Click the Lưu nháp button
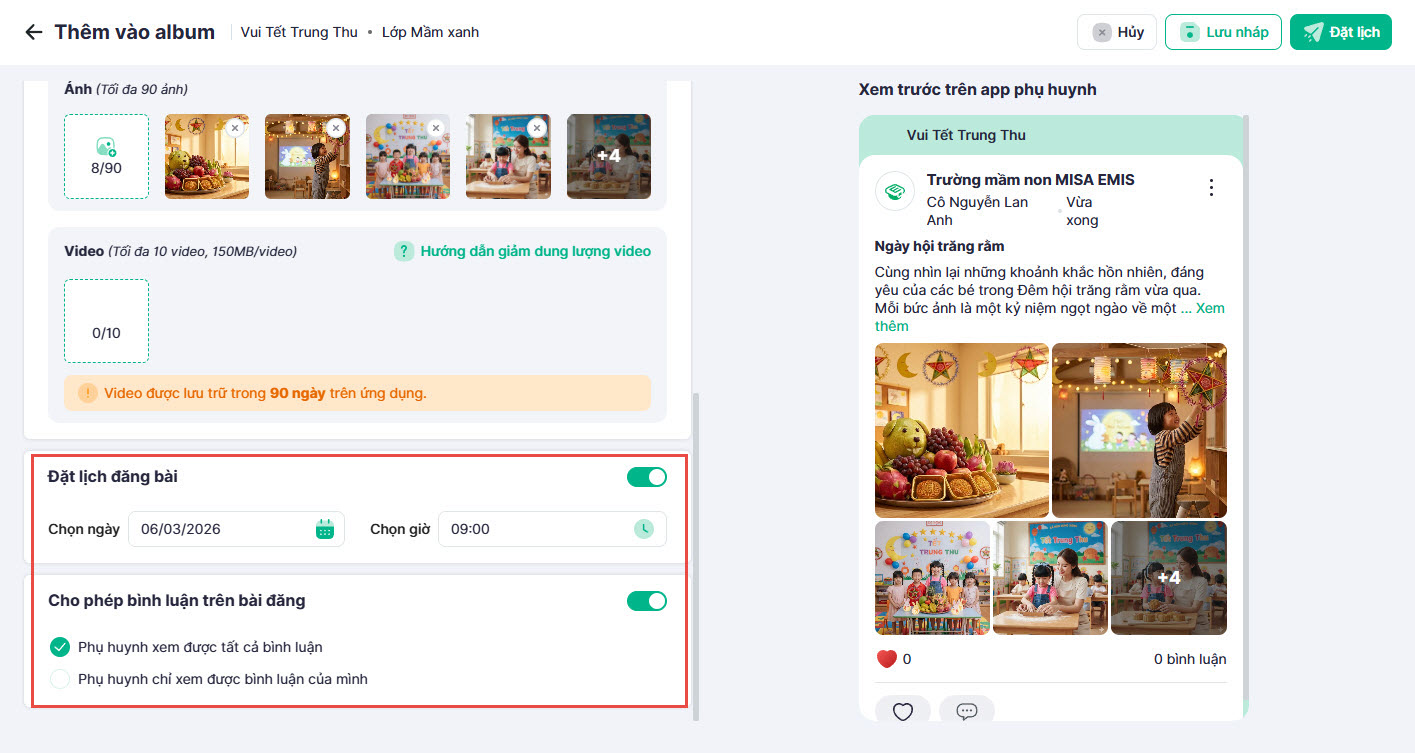The width and height of the screenshot is (1415, 753). (x=1223, y=32)
